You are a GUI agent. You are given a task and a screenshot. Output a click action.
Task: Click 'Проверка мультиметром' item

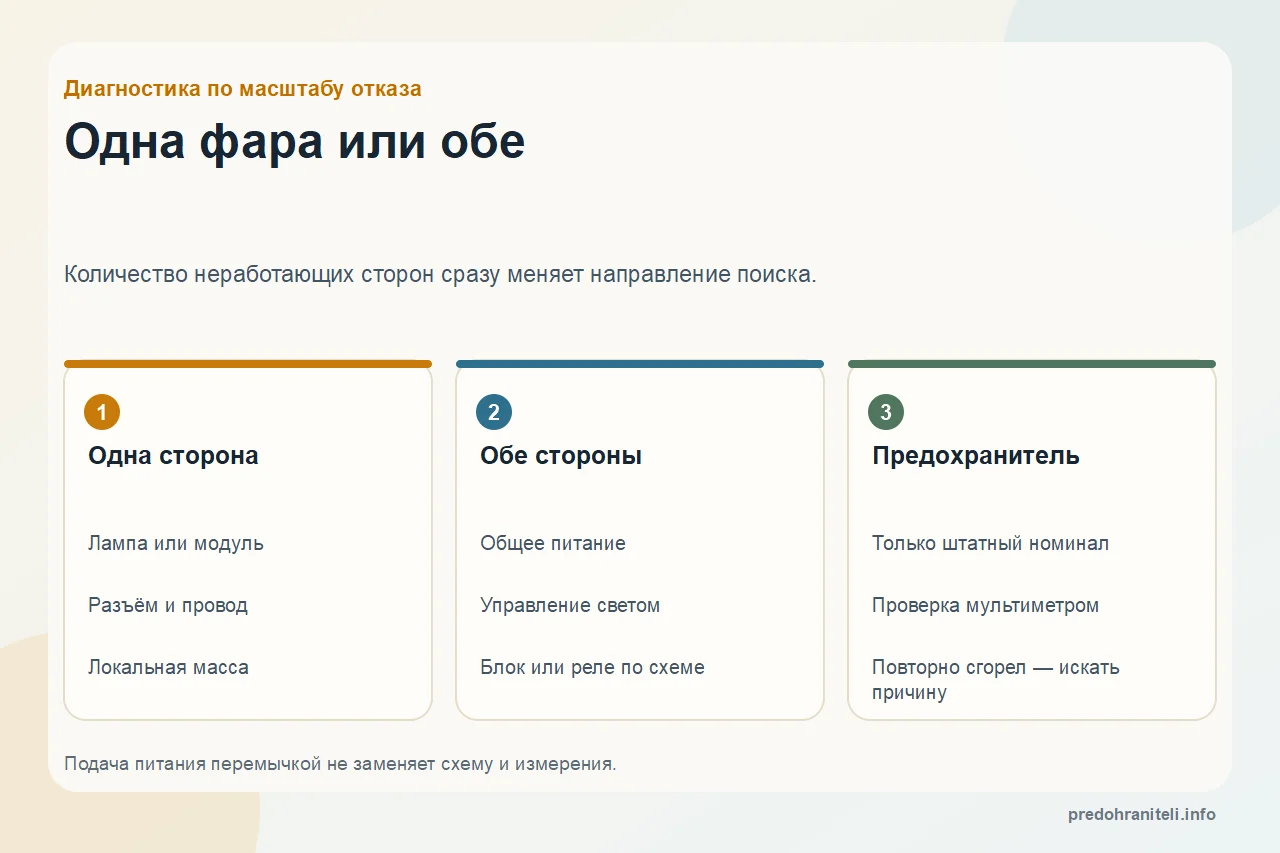point(985,606)
